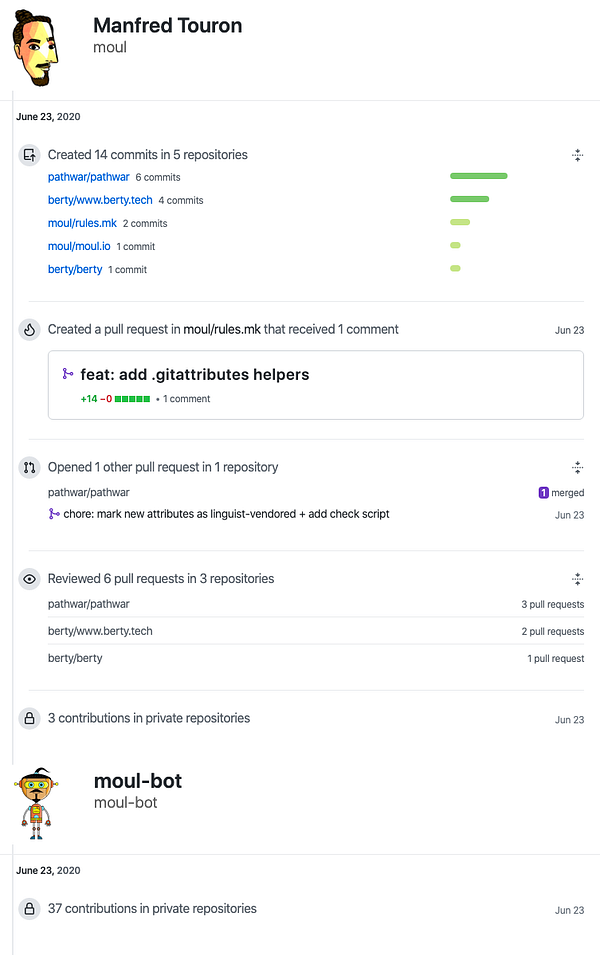Collapse the Opened 1 other pull request section
Screen dimensions: 600x955
577,467
